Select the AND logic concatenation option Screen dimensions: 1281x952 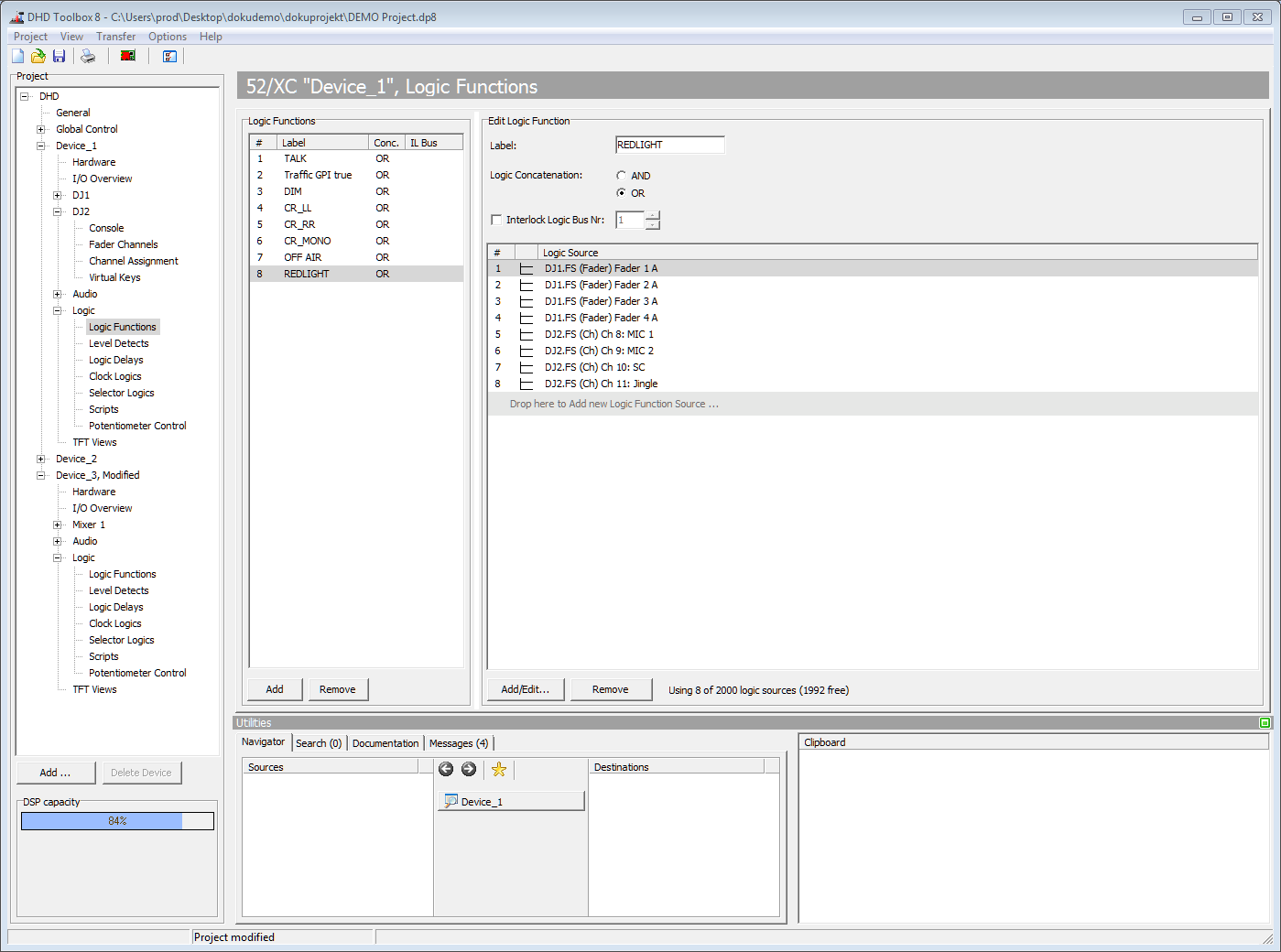[x=621, y=175]
